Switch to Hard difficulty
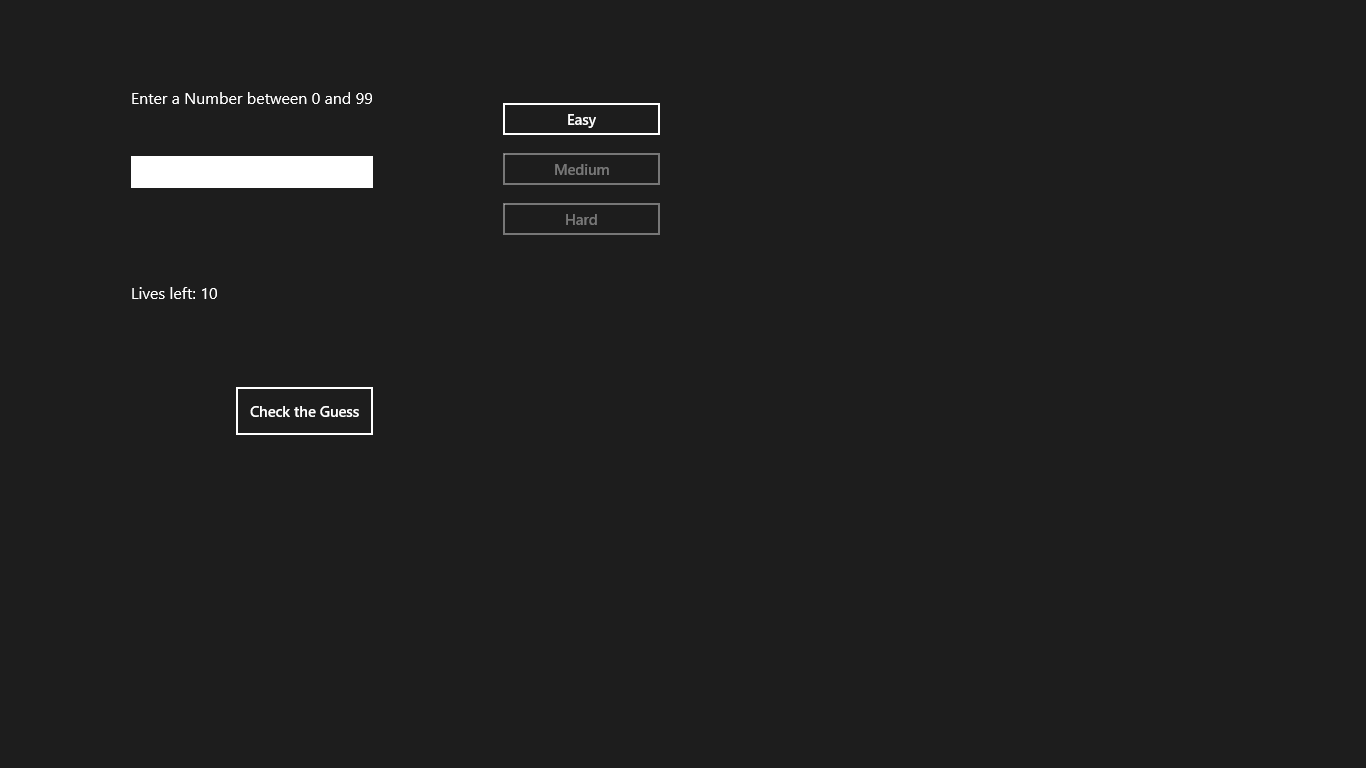Screen dimensions: 1366x768 point(581,219)
